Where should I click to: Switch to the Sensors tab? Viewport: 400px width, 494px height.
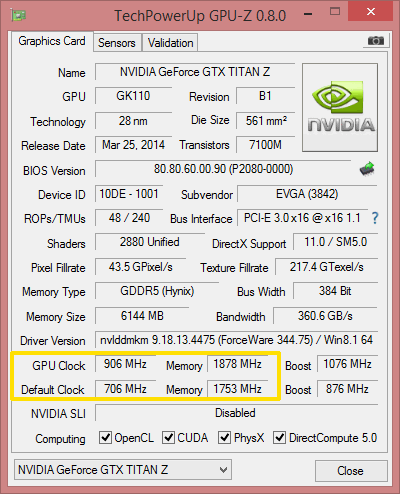pos(117,43)
